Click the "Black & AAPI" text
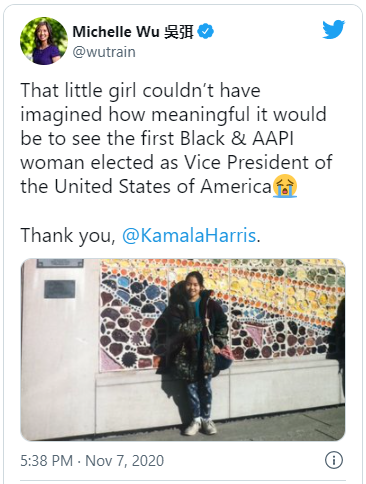366x484 pixels. coord(237,138)
